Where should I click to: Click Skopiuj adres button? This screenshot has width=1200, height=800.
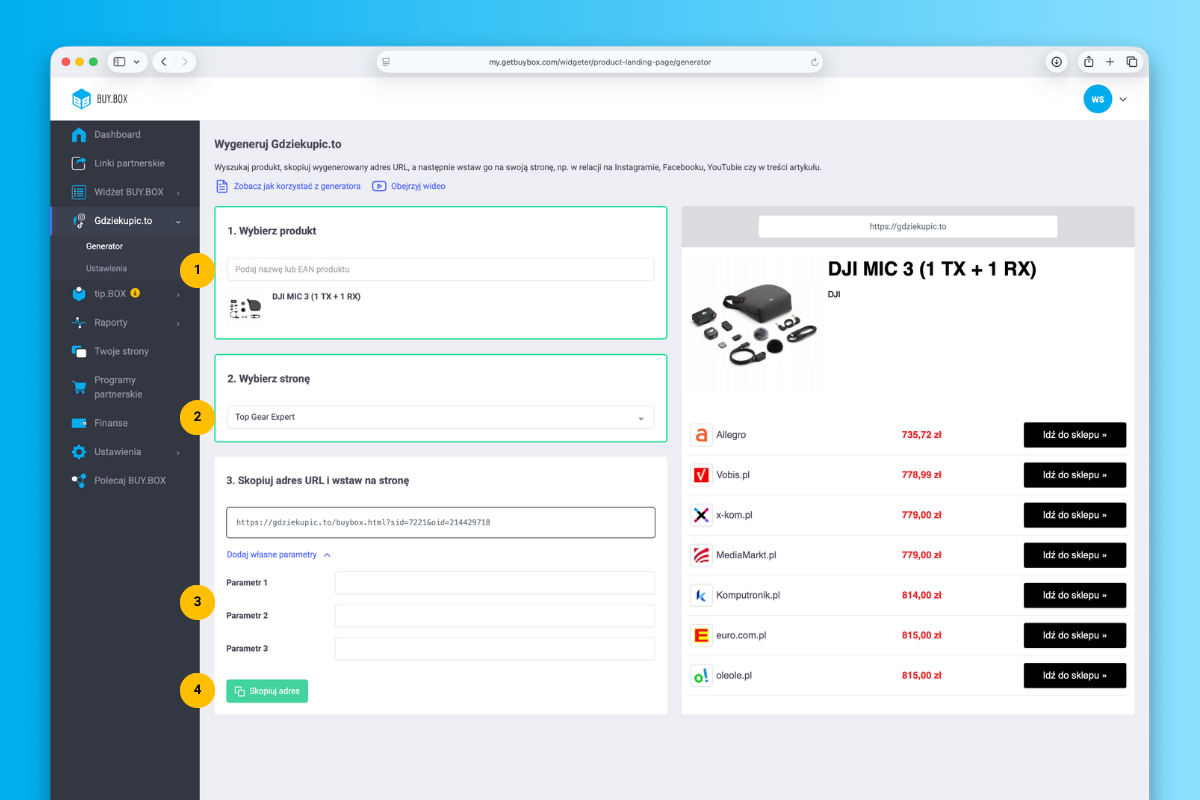pos(267,691)
